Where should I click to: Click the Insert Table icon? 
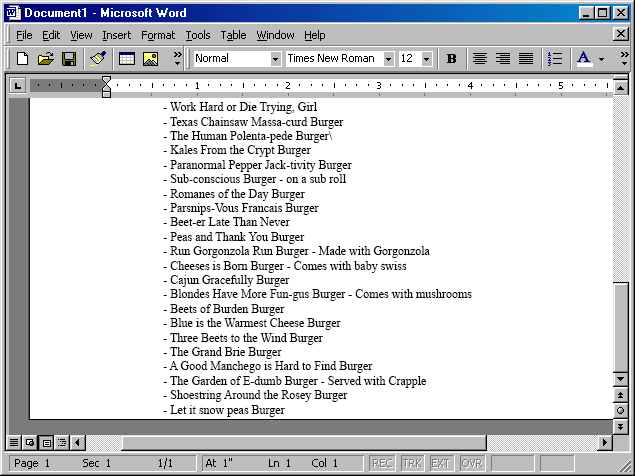coord(127,59)
